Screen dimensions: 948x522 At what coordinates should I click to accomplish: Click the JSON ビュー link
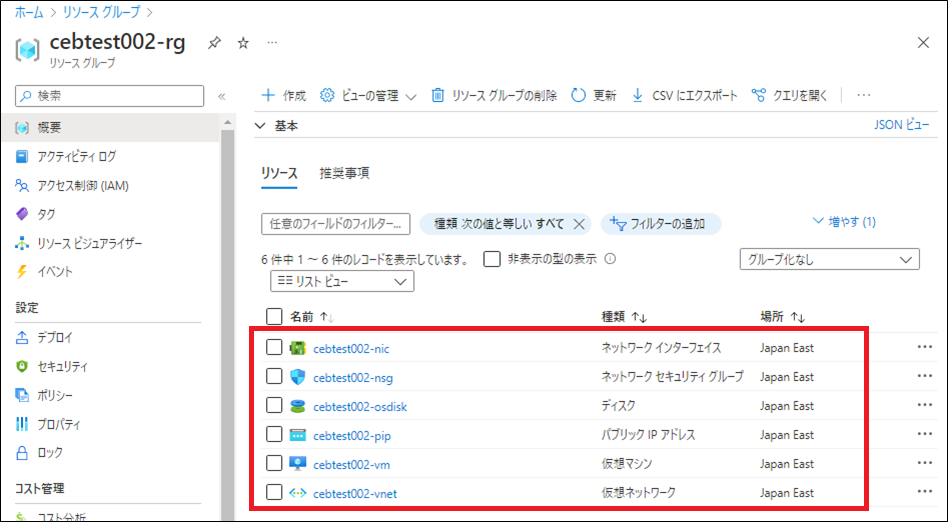click(901, 125)
